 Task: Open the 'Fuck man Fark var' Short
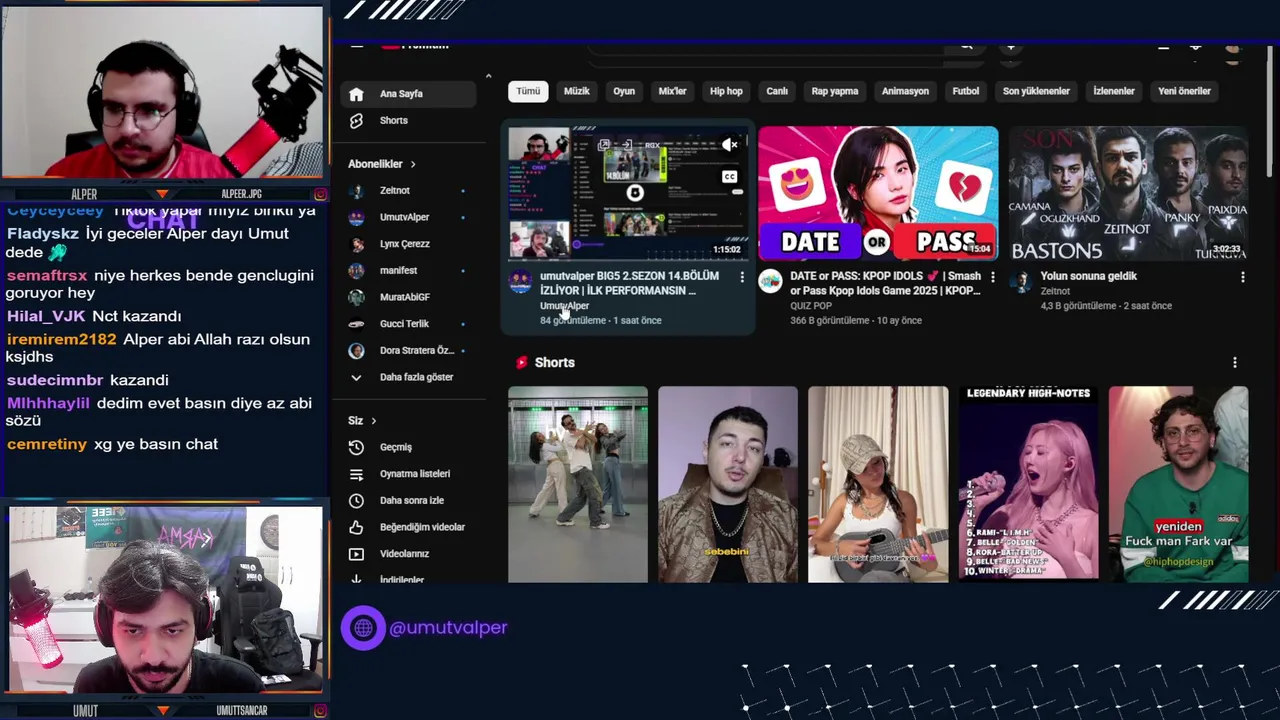coord(1178,484)
